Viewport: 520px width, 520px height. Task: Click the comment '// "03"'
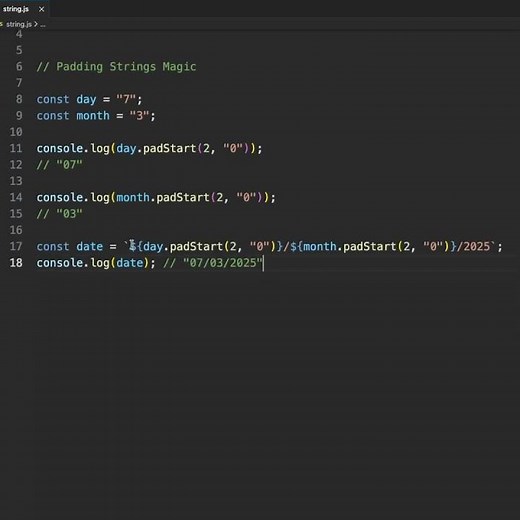point(59,214)
